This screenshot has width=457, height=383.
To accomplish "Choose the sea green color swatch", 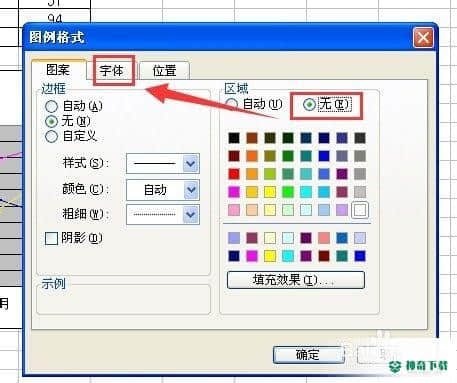I will [x=288, y=174].
